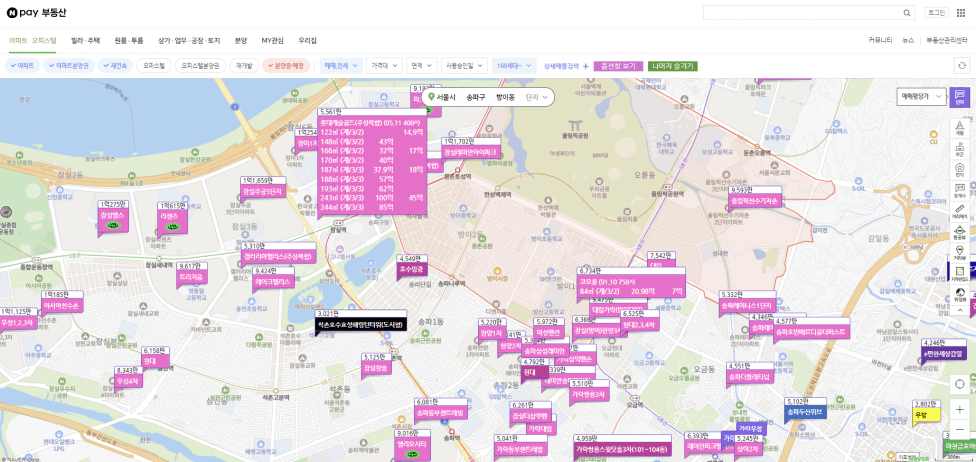Enable the 오피스텔 property type filter
The height and width of the screenshot is (462, 976).
[153, 65]
